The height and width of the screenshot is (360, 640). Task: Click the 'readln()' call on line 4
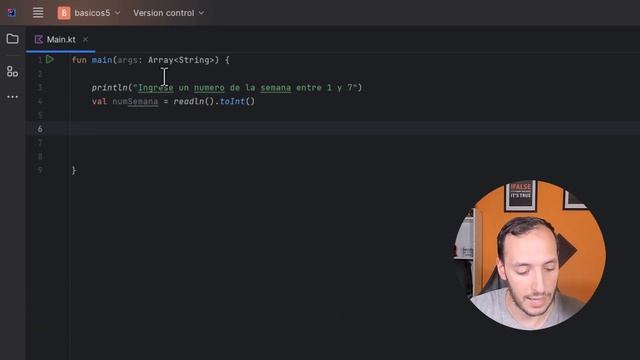(x=194, y=101)
